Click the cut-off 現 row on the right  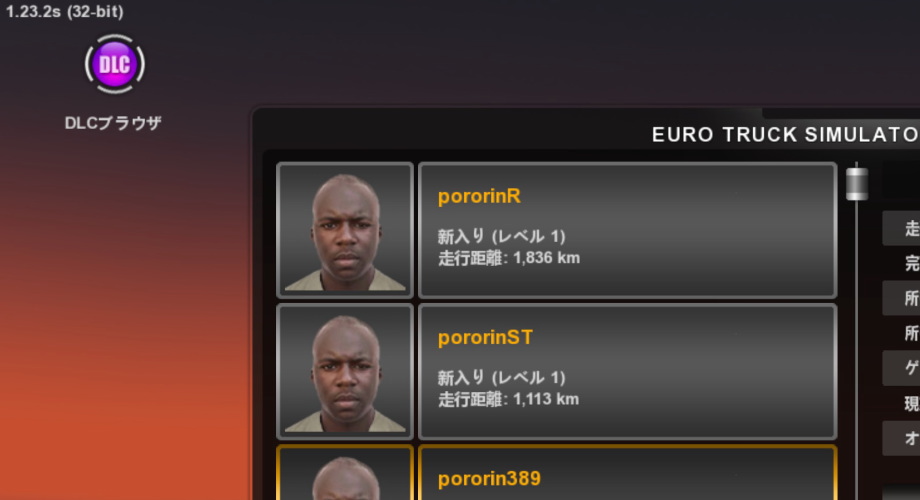tap(901, 403)
